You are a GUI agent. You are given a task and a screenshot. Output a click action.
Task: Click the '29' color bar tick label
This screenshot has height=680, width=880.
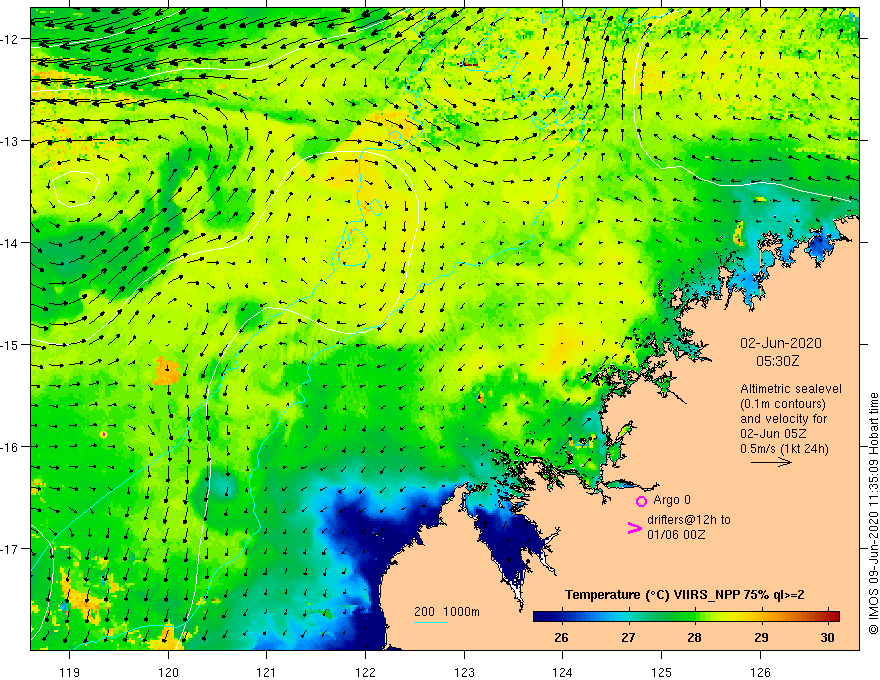(761, 637)
